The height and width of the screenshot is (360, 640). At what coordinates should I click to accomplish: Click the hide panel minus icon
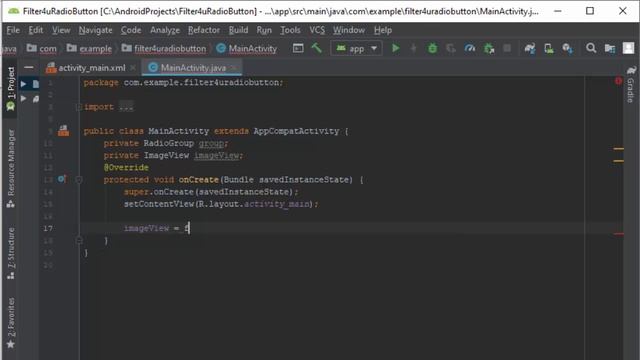click(29, 67)
